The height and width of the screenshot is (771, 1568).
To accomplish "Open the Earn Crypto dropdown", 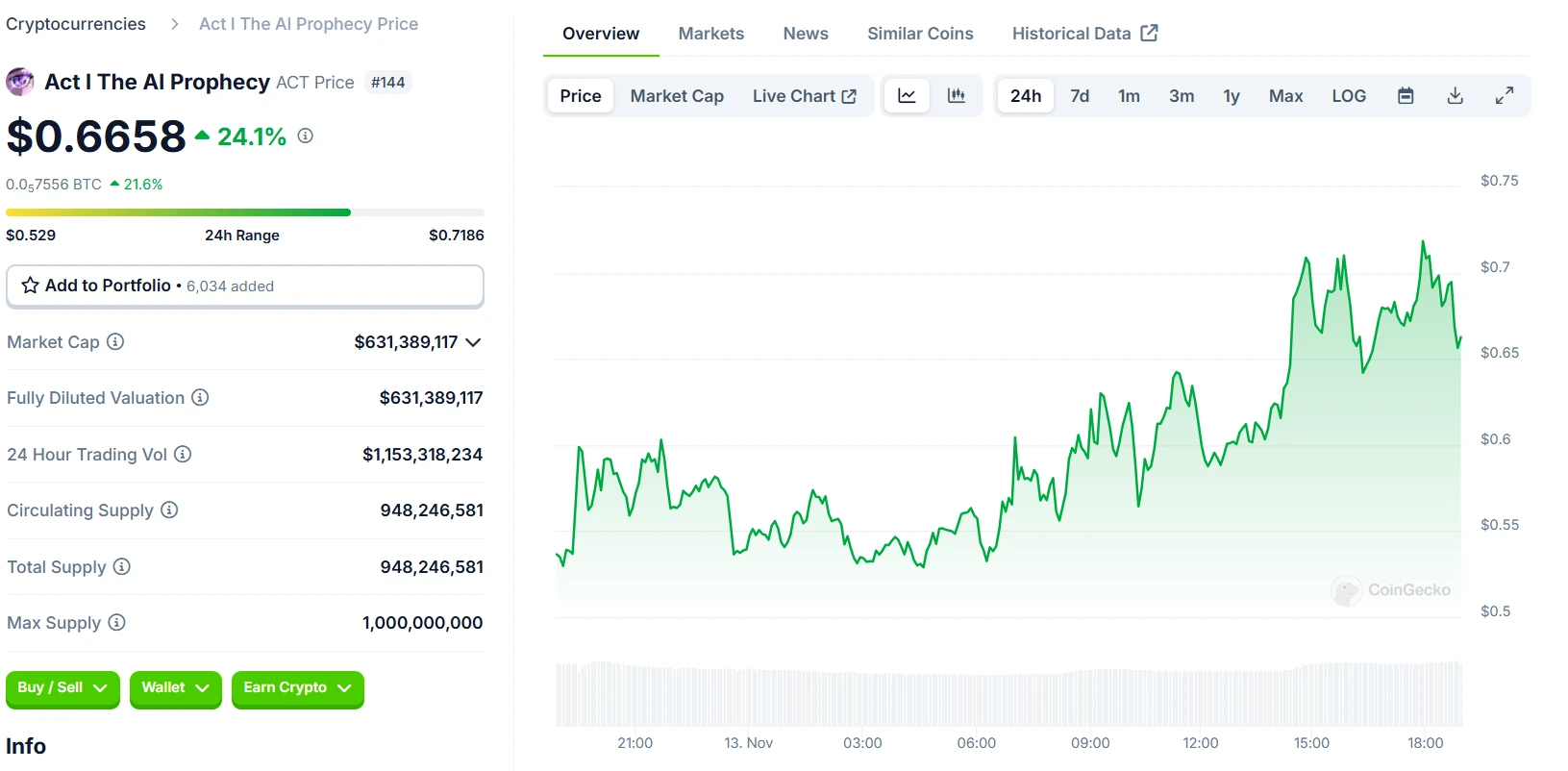I will coord(298,688).
